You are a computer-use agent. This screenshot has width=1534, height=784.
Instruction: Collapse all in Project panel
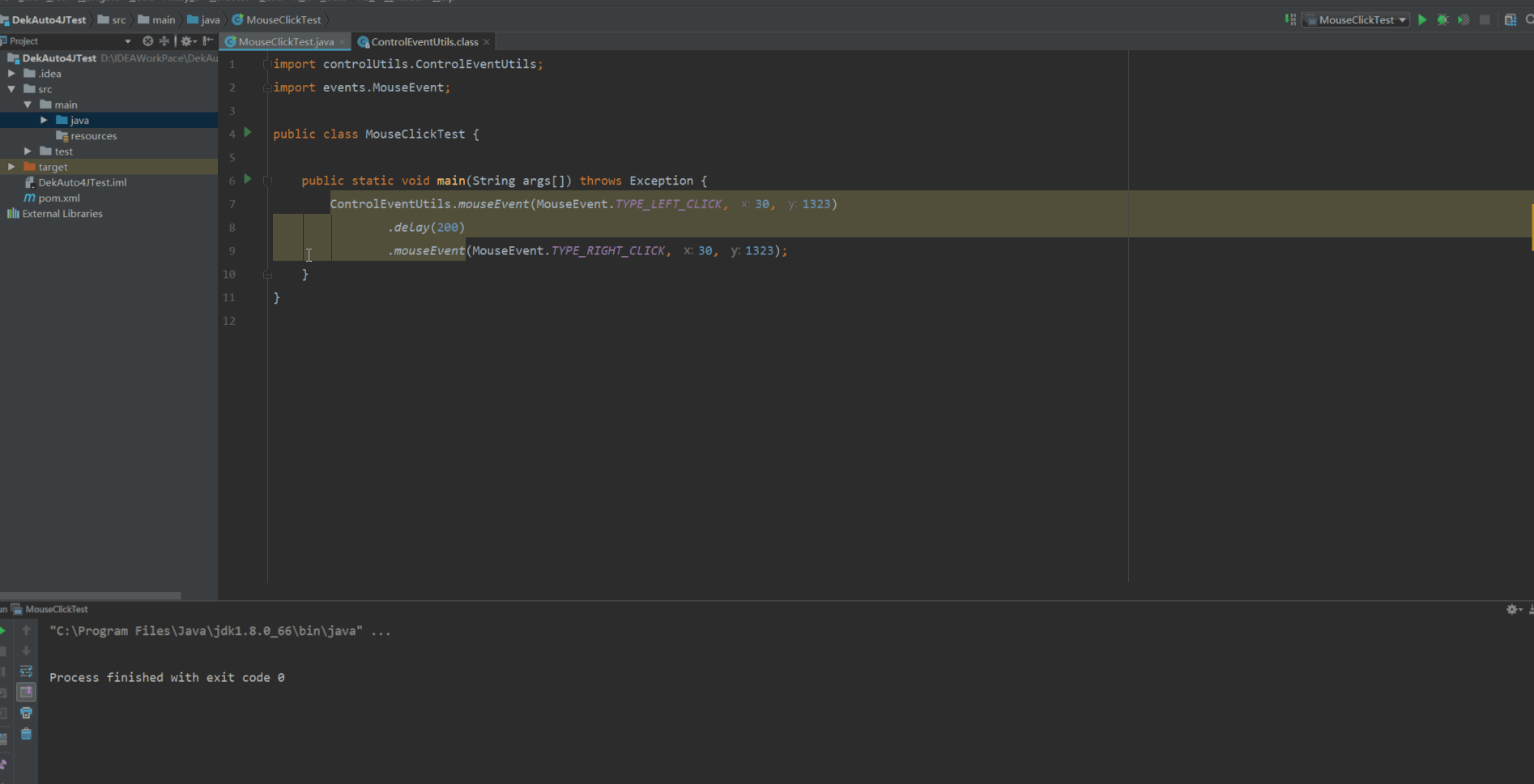tap(164, 40)
